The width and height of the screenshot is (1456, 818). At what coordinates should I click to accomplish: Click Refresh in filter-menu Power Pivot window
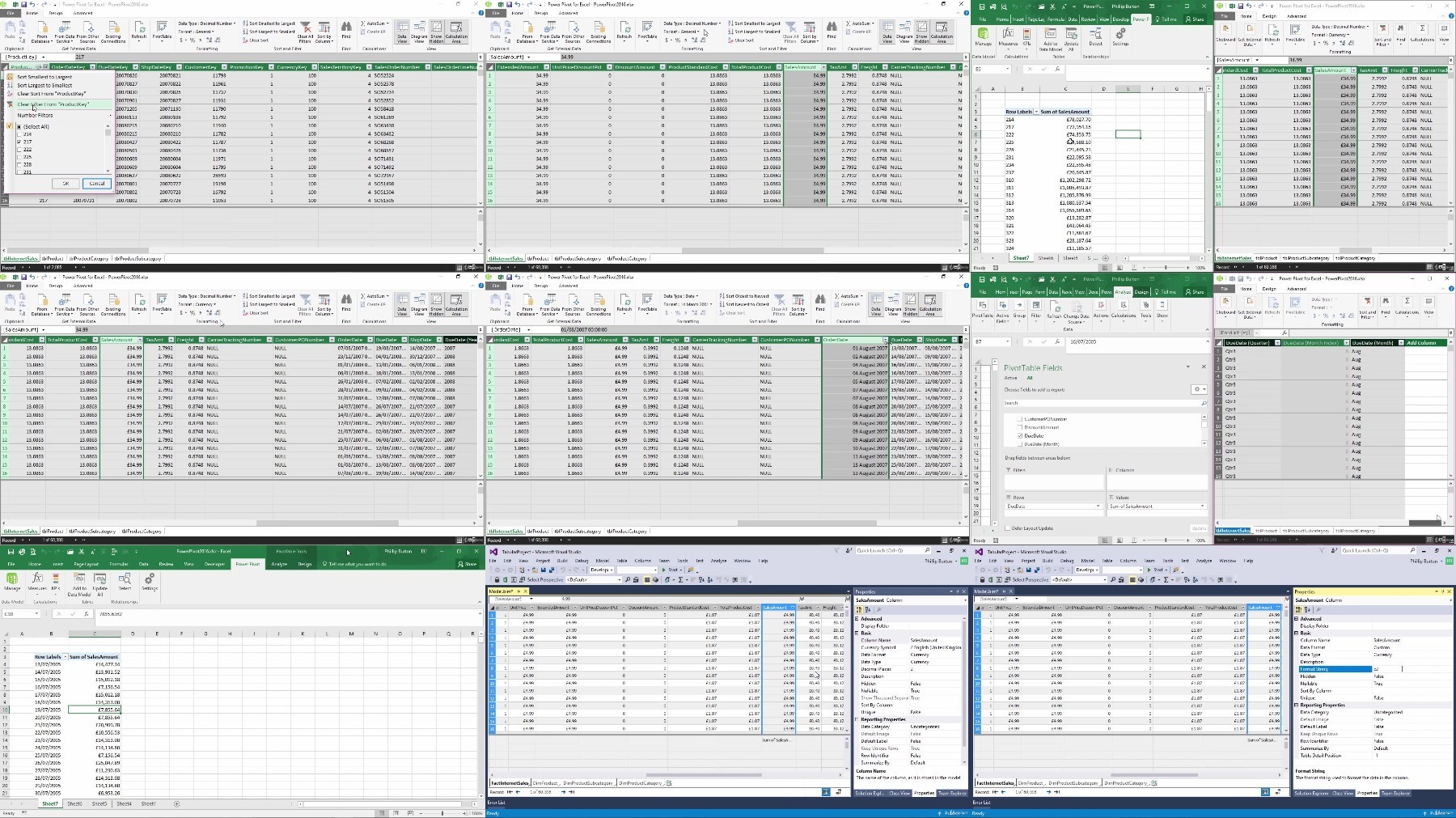tap(139, 31)
